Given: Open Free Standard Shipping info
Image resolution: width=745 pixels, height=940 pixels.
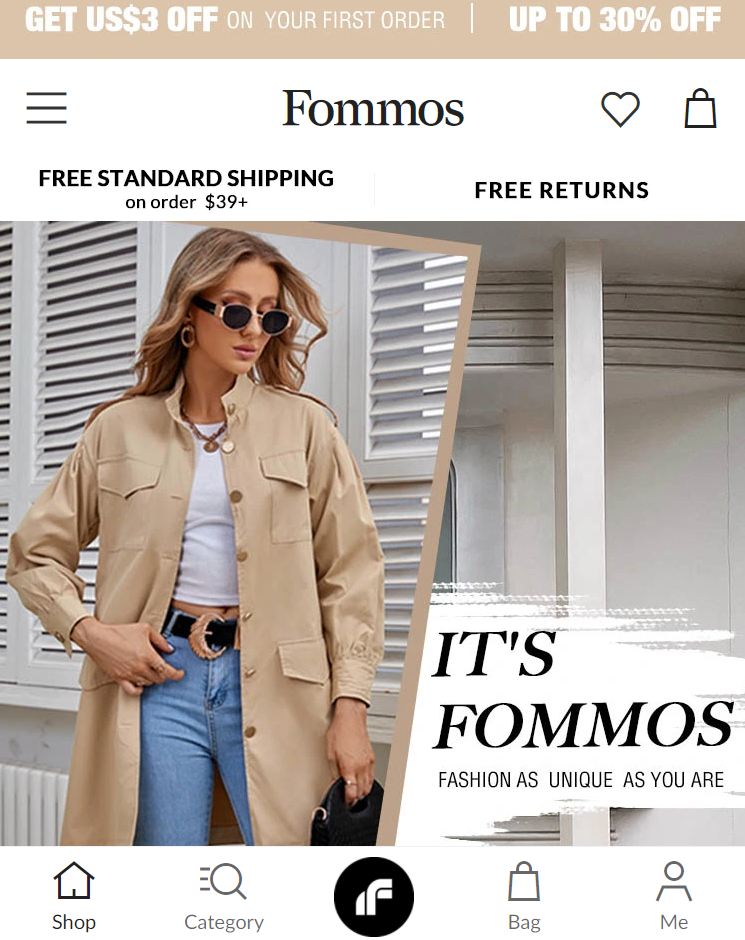Looking at the screenshot, I should tap(186, 189).
